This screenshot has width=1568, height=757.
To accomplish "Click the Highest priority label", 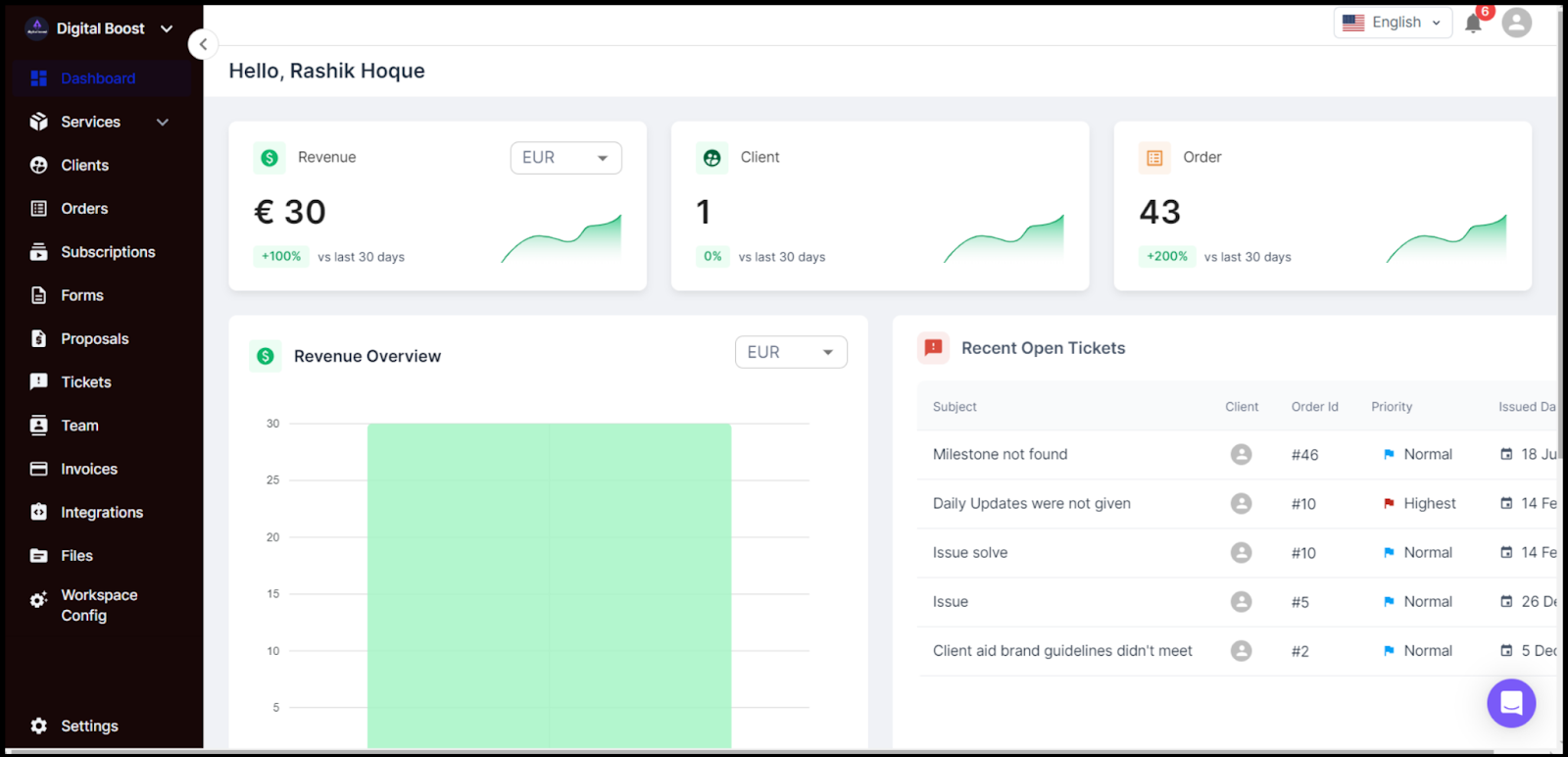I will tap(1430, 503).
